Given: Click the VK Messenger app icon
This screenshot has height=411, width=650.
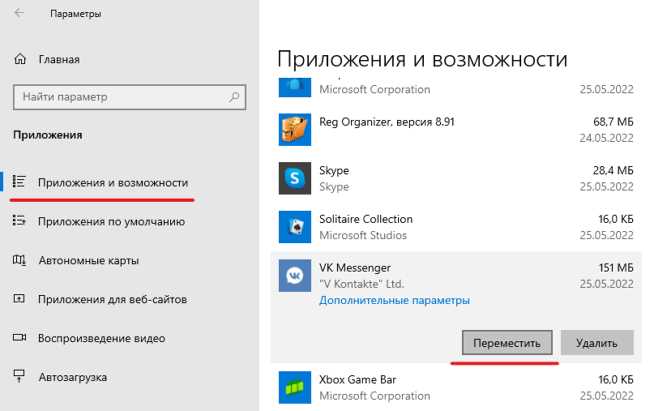Looking at the screenshot, I should (x=295, y=275).
